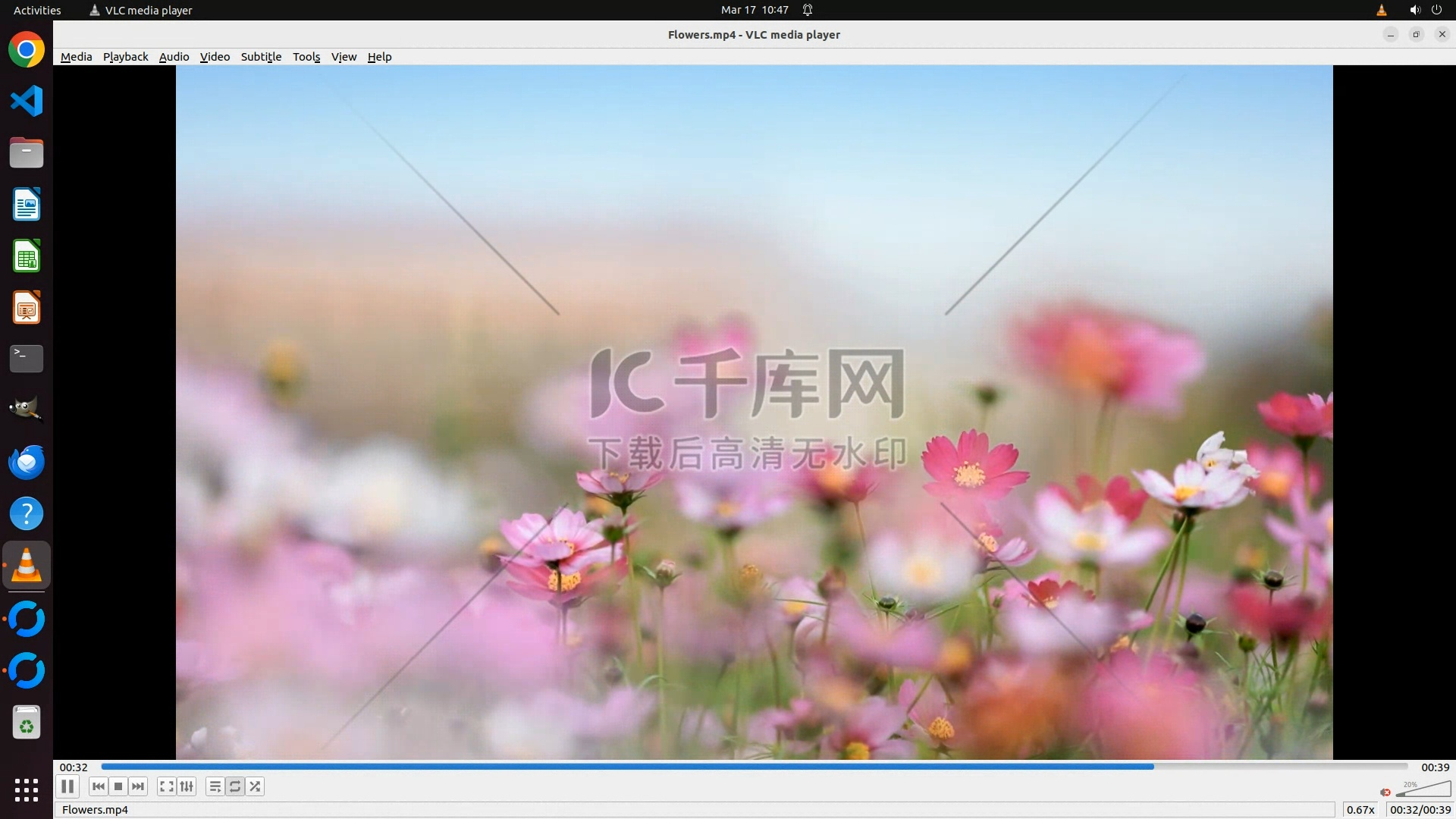Screen dimensions: 1456x819
Task: Expand the Tools menu
Action: [306, 57]
